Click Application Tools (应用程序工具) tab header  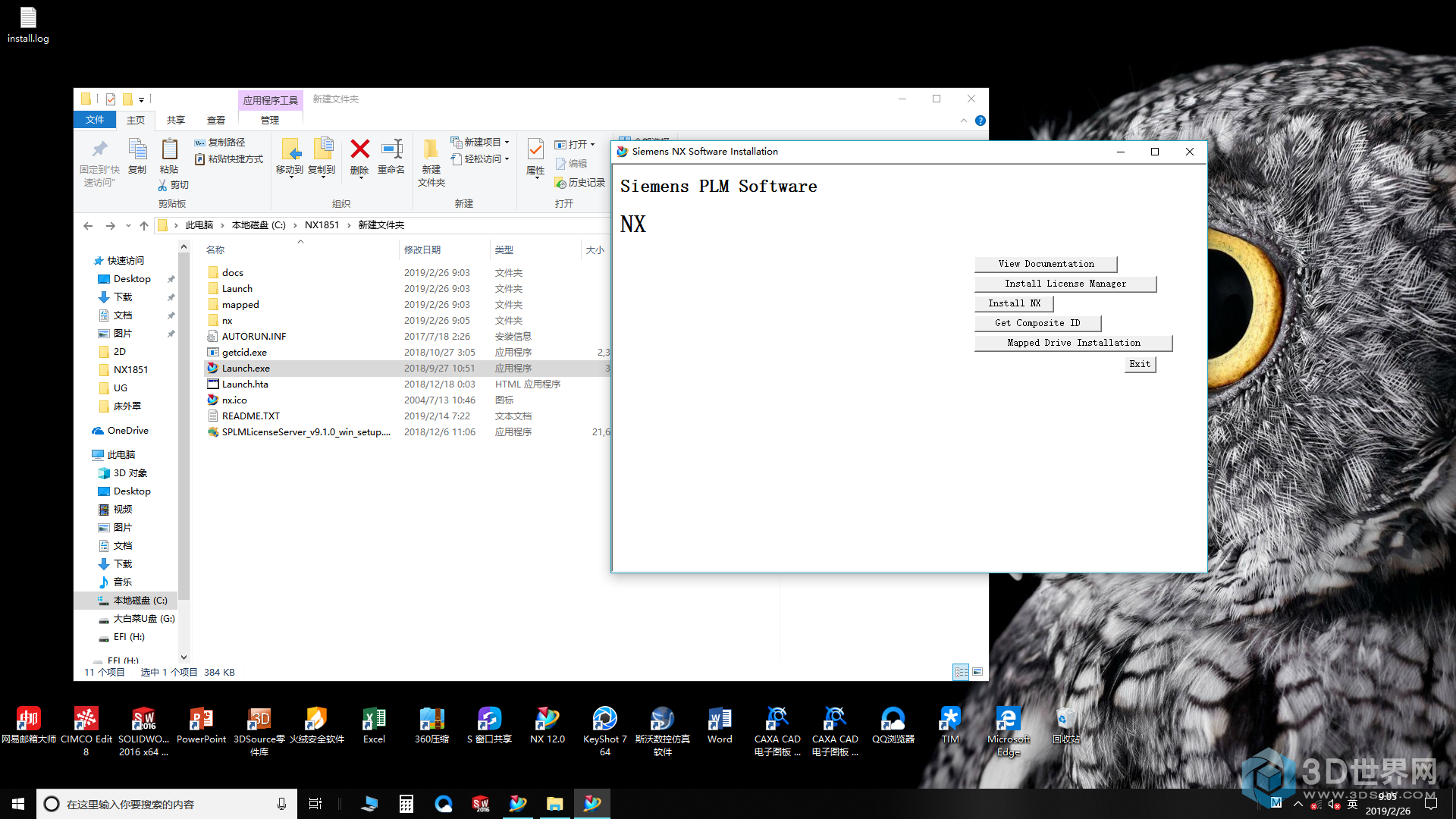point(271,100)
